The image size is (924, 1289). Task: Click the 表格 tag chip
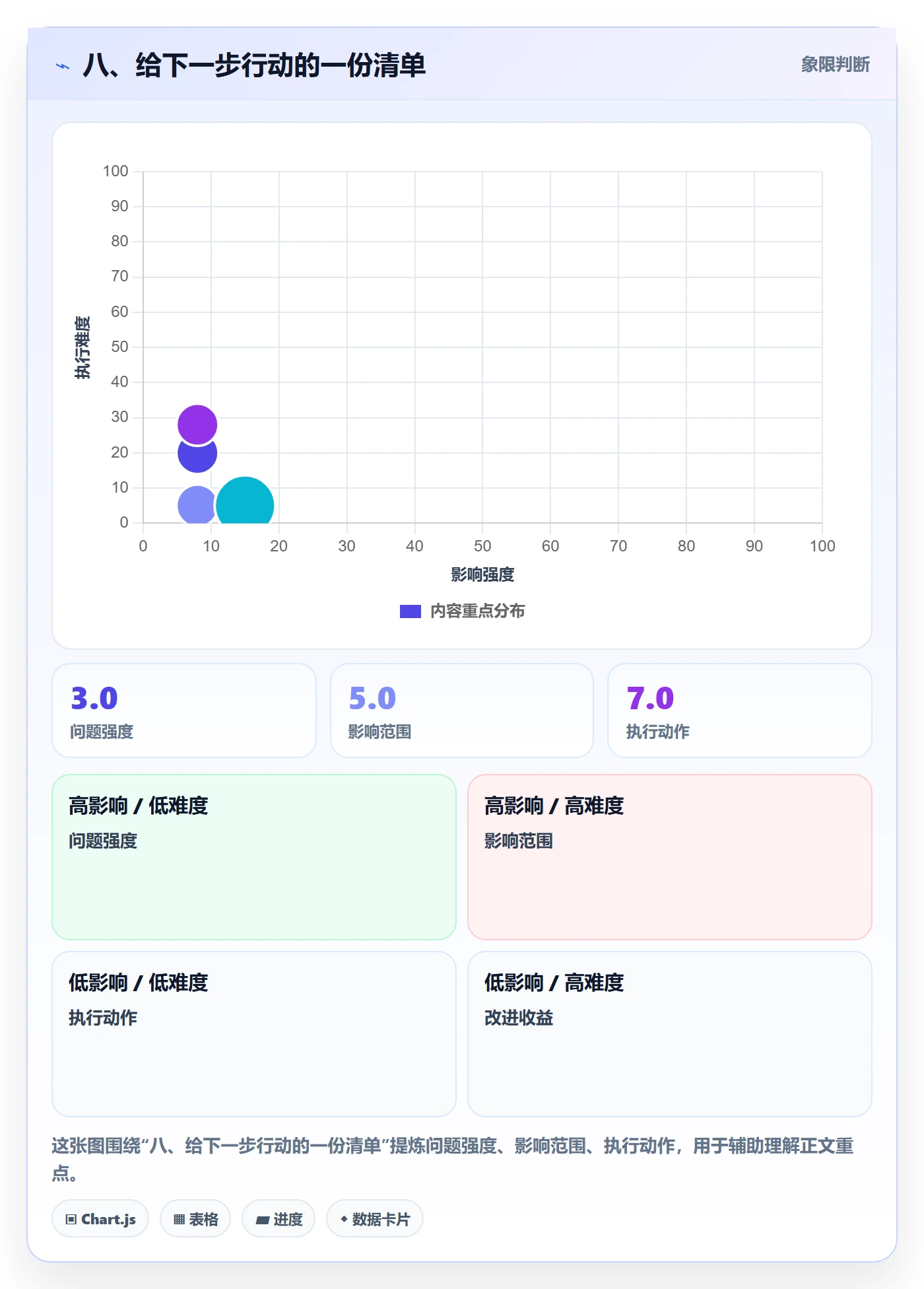point(195,1219)
